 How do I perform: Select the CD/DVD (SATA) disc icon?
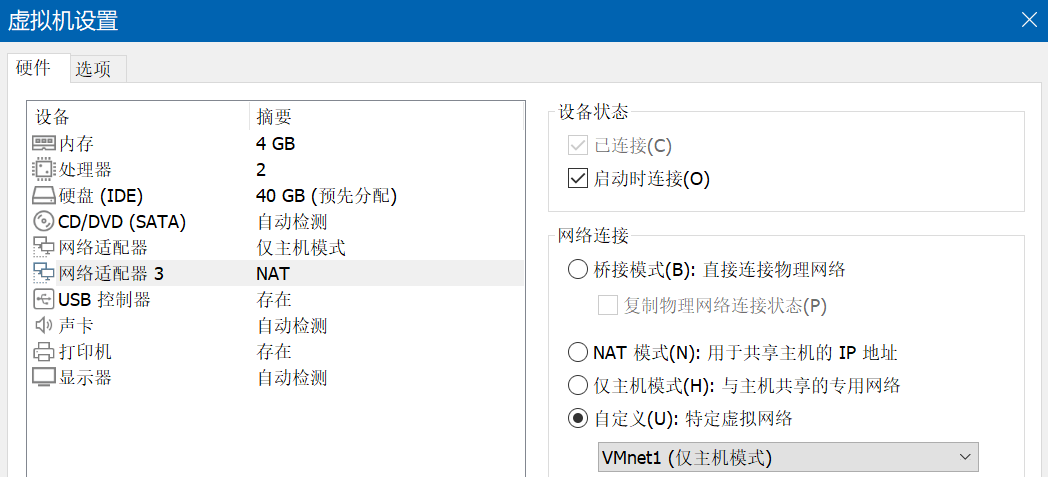[x=44, y=222]
